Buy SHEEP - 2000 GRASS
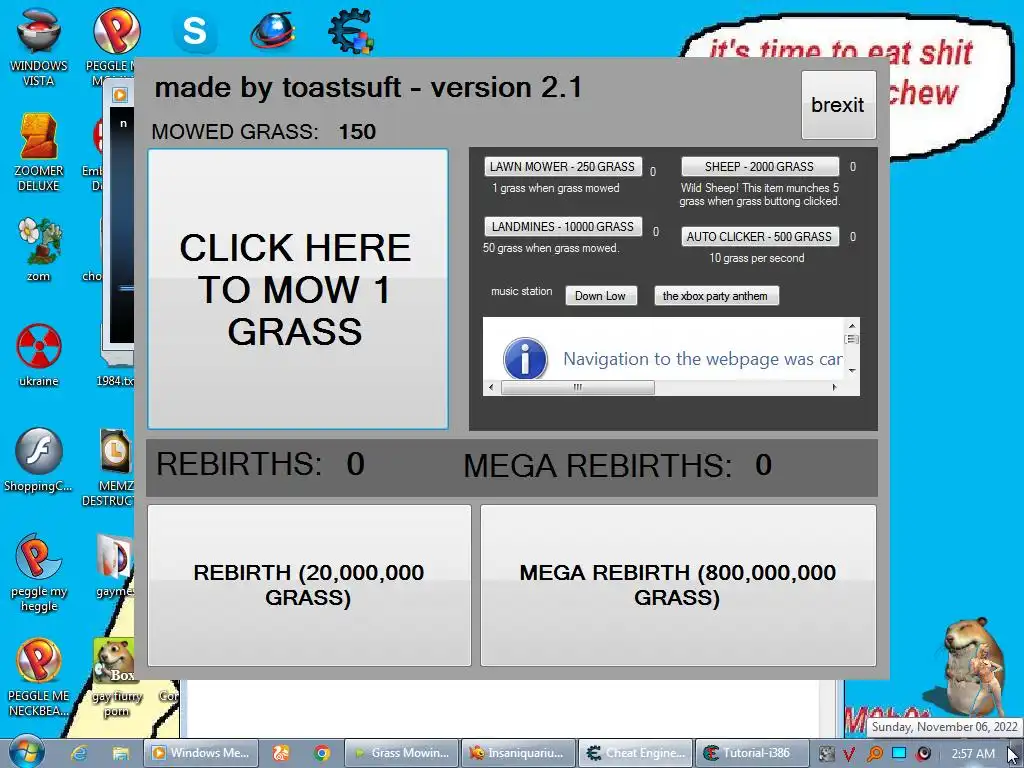Screen dimensions: 1024x768 (760, 167)
